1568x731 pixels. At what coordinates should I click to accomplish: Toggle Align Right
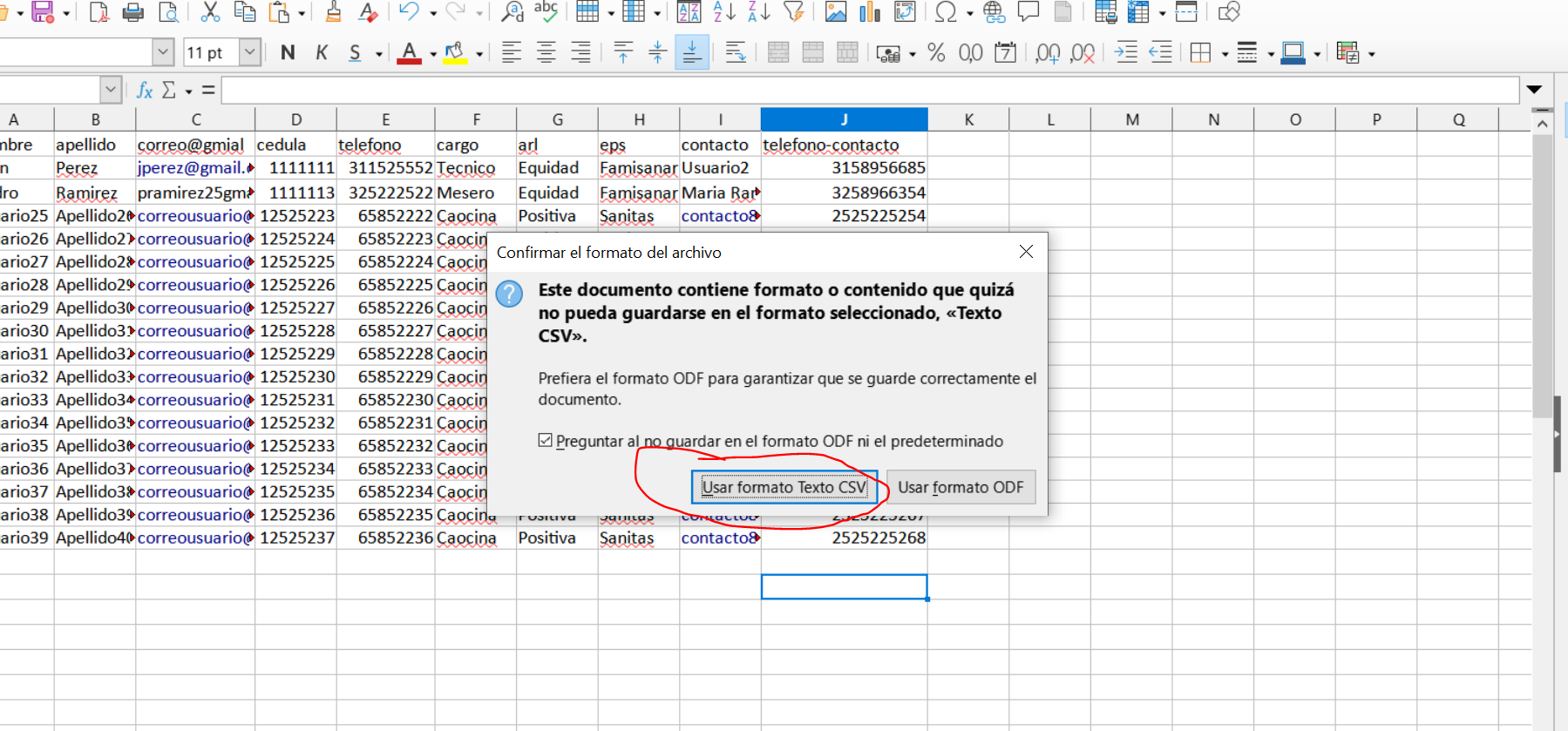pyautogui.click(x=580, y=53)
